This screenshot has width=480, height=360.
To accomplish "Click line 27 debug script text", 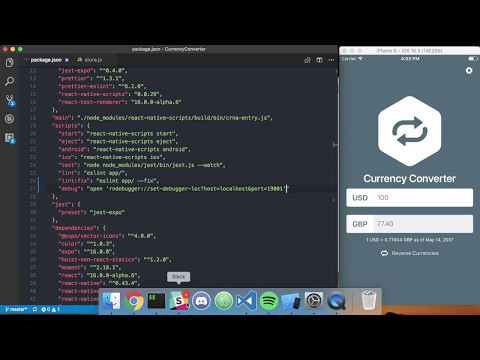I will tap(174, 189).
